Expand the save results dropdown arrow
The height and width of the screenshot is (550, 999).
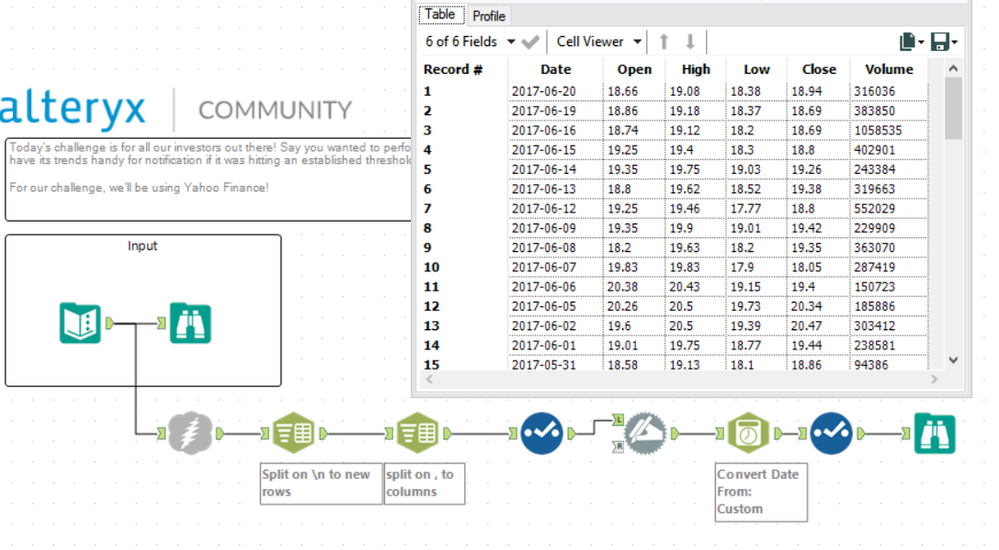954,43
